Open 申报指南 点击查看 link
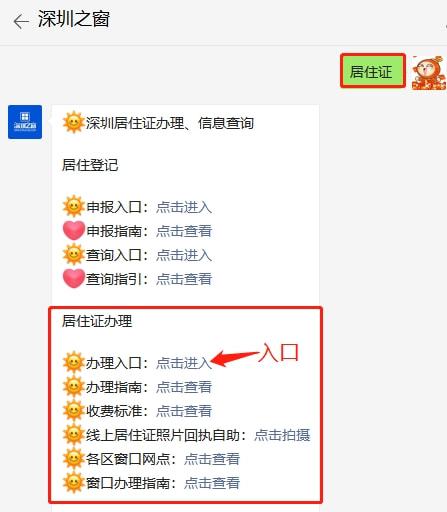 (x=184, y=231)
